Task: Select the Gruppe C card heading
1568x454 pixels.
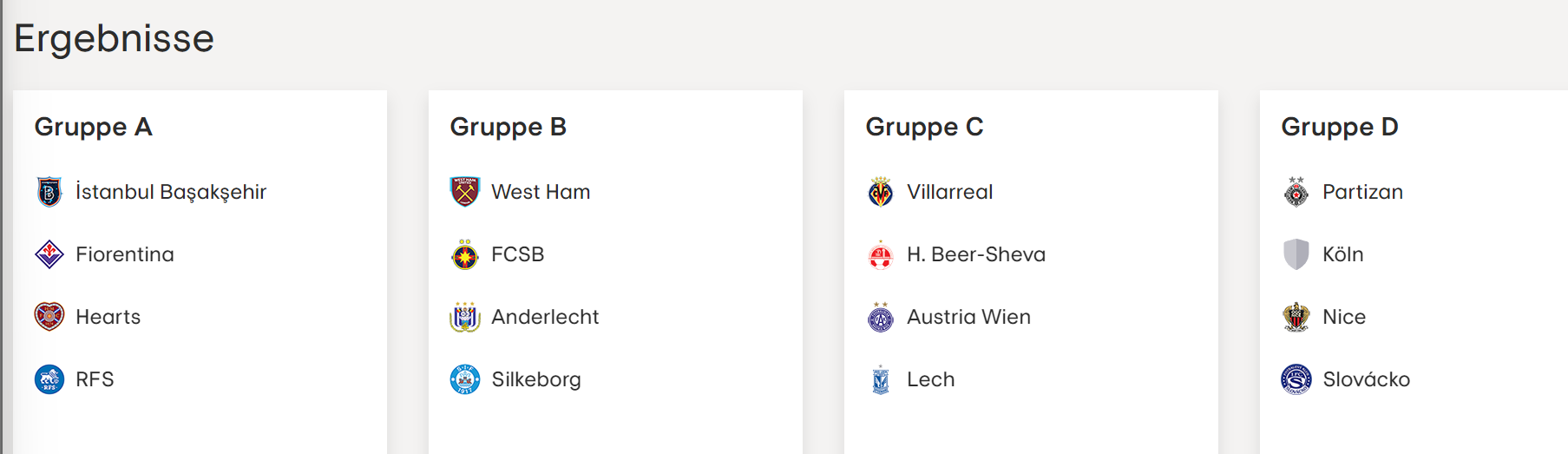Action: (924, 127)
